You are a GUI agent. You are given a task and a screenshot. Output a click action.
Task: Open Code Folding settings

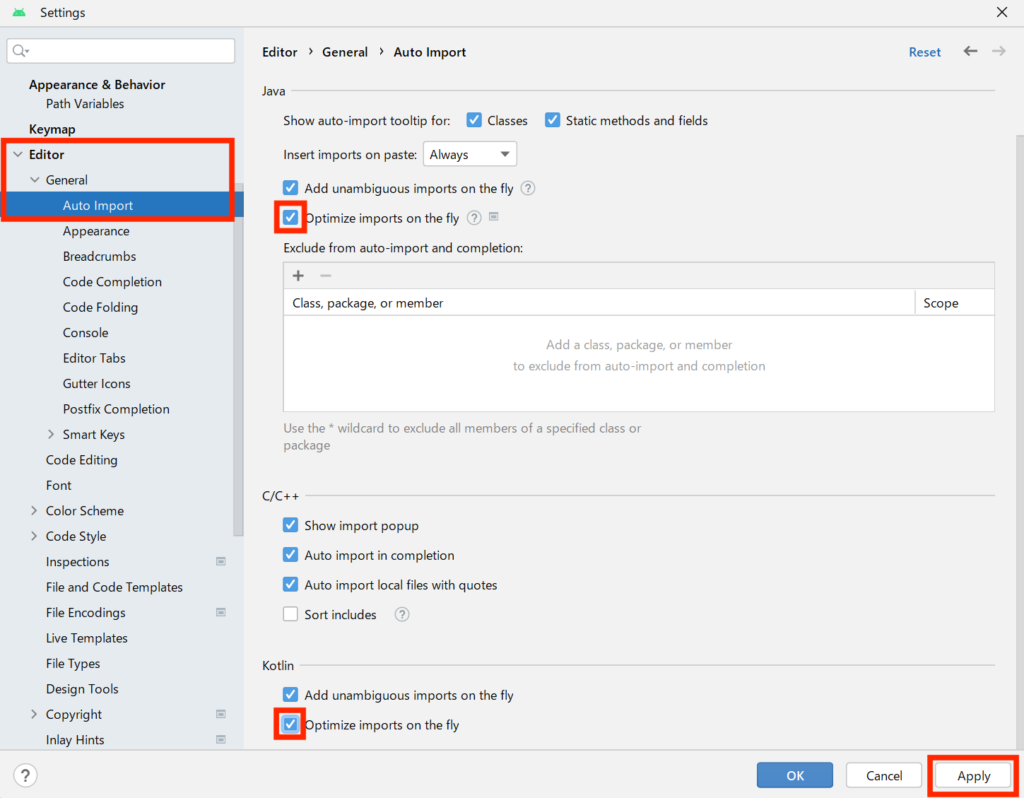100,307
